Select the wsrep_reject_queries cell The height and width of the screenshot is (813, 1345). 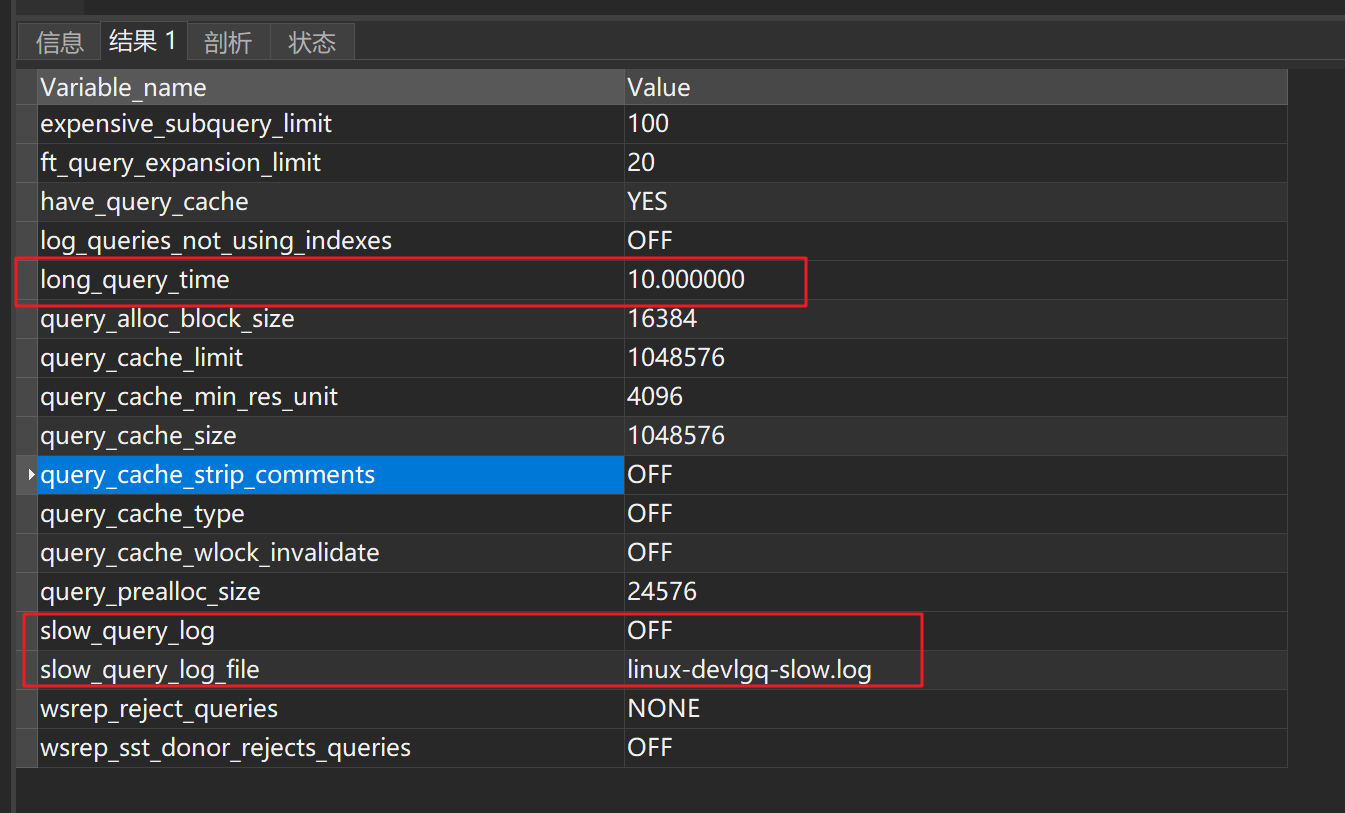tap(331, 709)
